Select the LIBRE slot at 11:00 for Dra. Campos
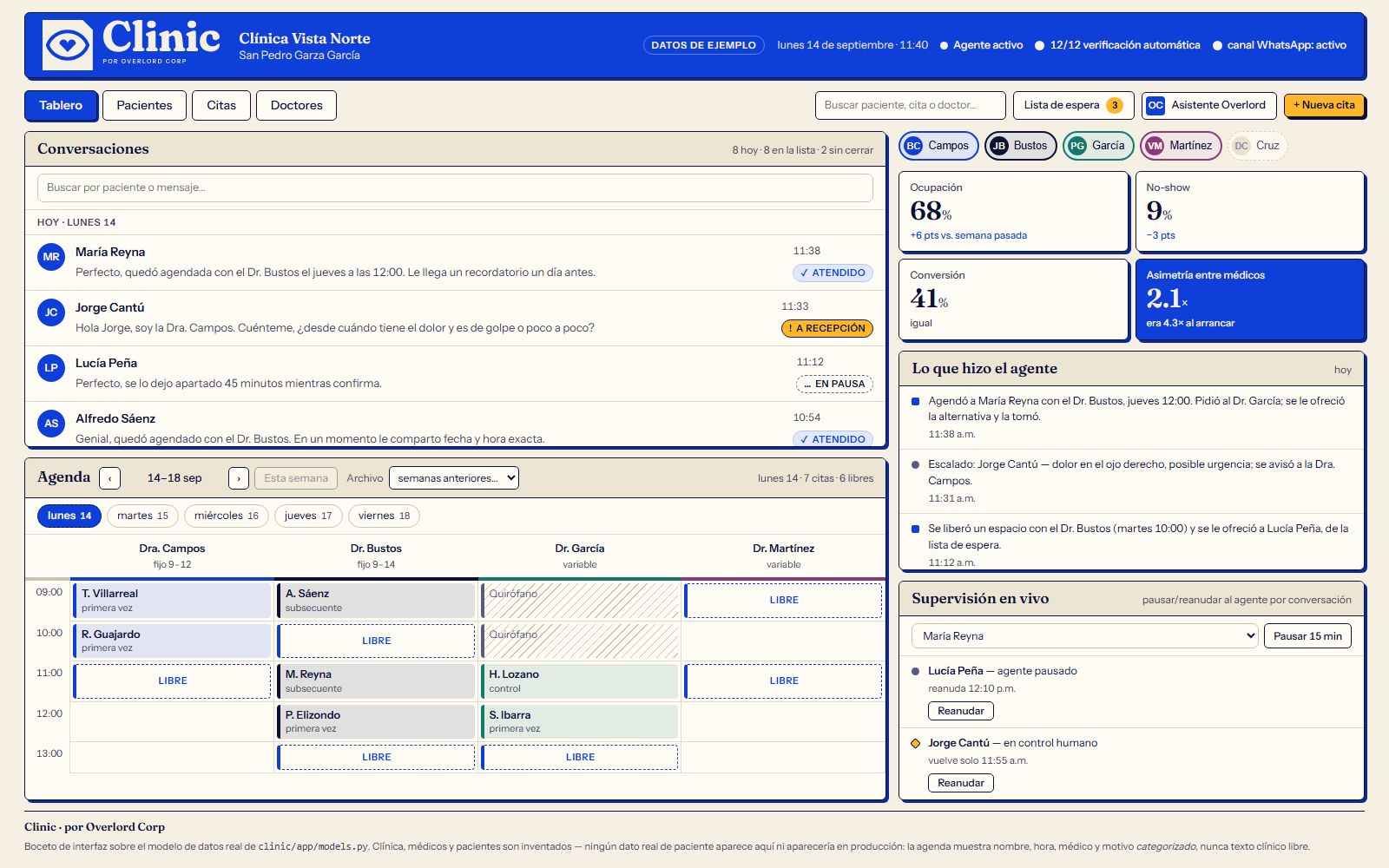Image resolution: width=1389 pixels, height=868 pixels. [173, 681]
